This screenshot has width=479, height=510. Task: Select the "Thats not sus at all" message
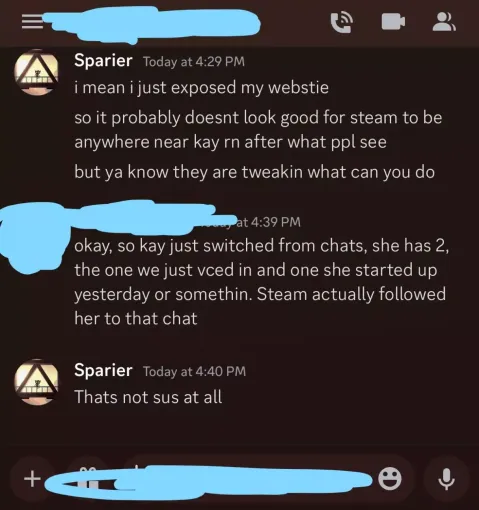(x=148, y=397)
